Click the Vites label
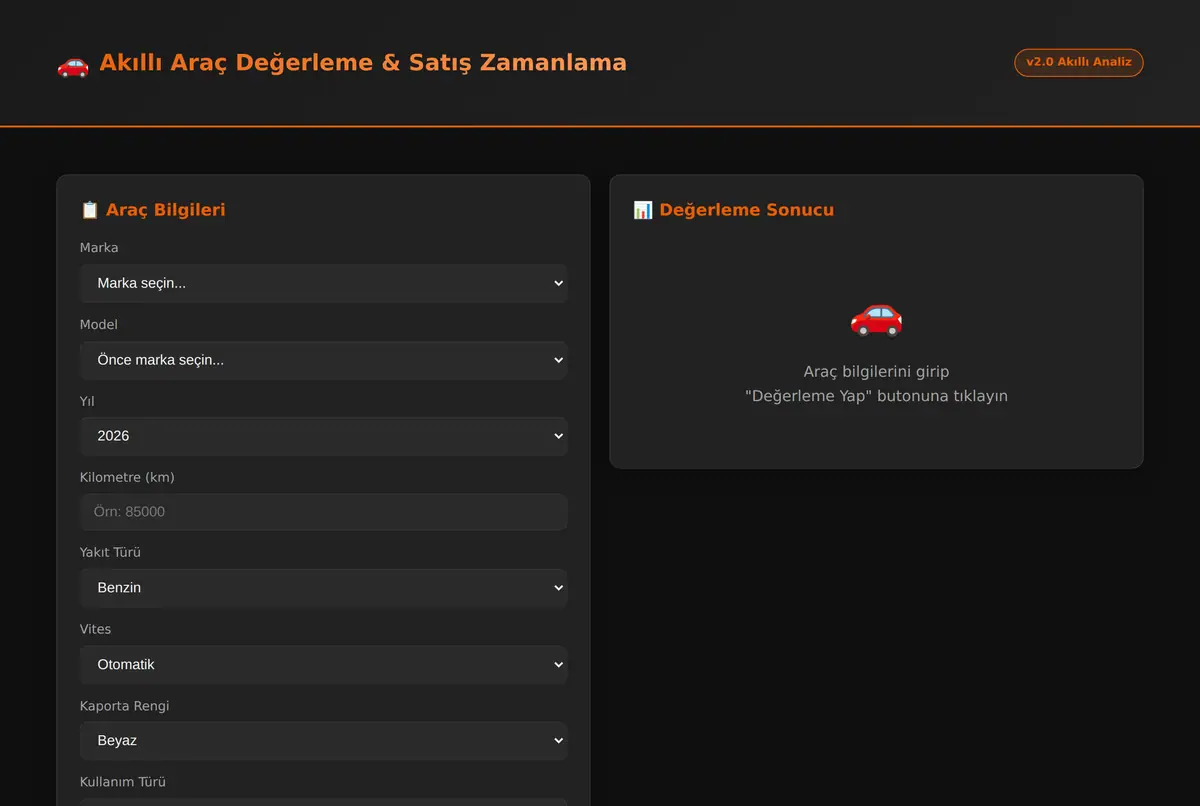This screenshot has width=1200, height=806. pyautogui.click(x=96, y=630)
